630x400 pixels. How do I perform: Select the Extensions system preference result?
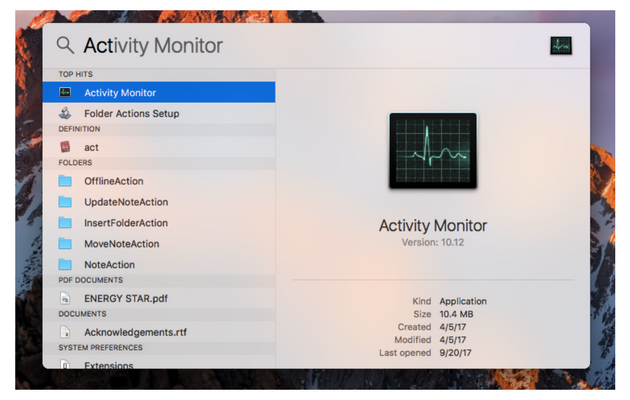click(159, 363)
